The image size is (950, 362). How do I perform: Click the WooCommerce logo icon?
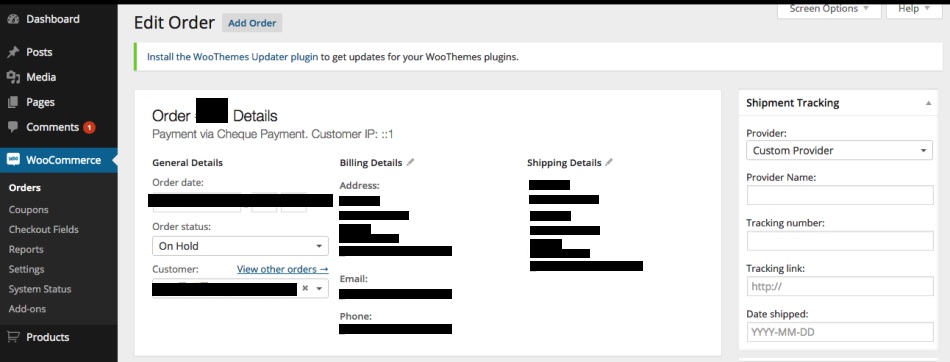tap(13, 160)
